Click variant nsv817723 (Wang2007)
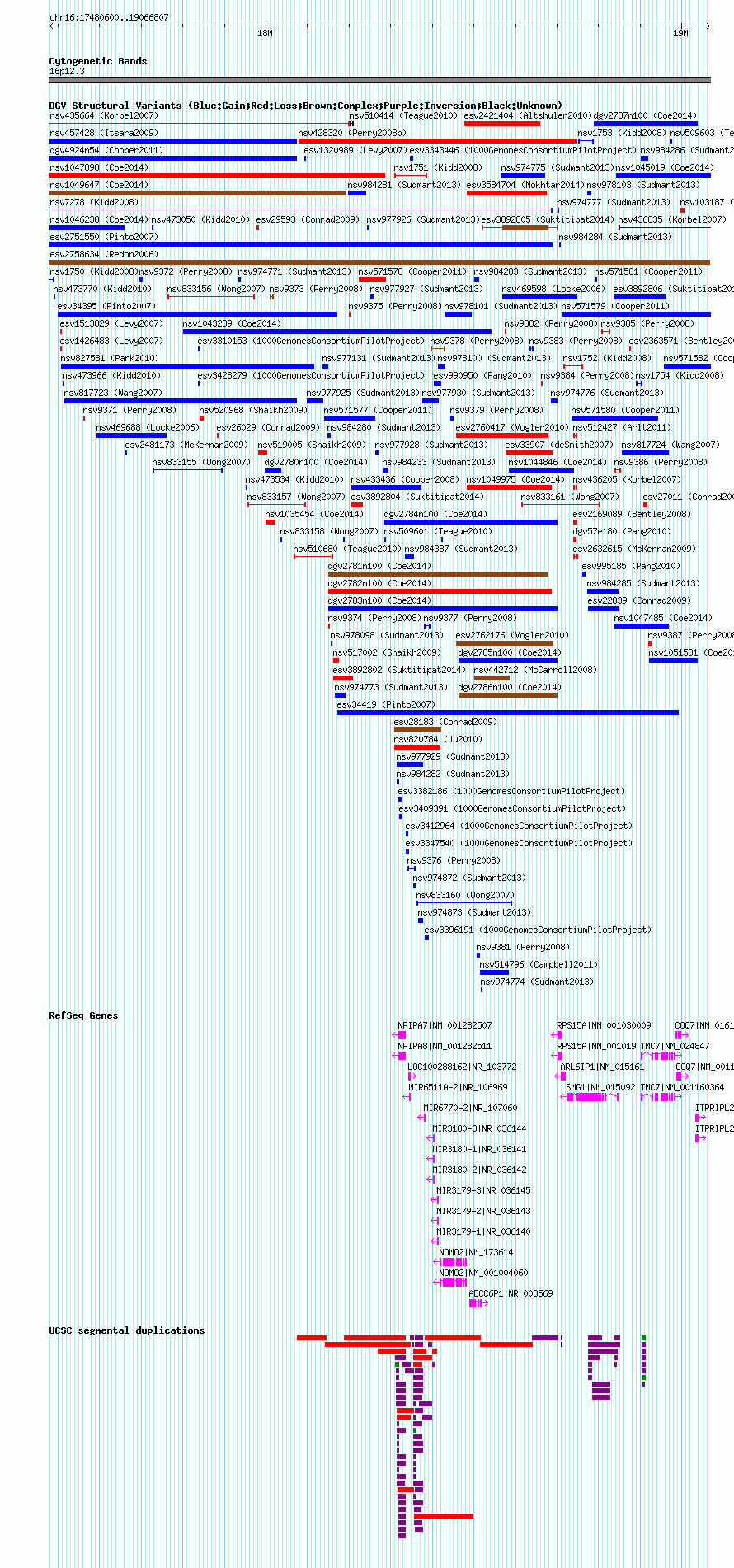 tap(181, 401)
